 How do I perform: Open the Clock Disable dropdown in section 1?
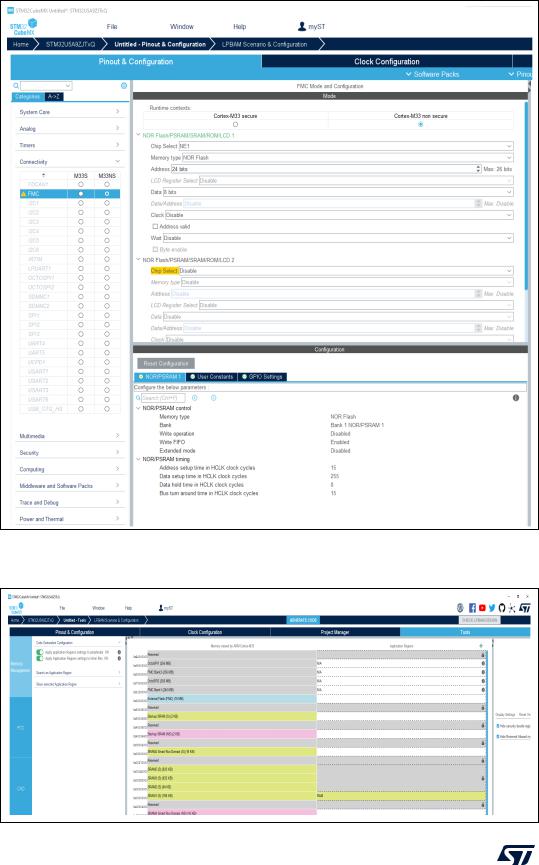(339, 215)
